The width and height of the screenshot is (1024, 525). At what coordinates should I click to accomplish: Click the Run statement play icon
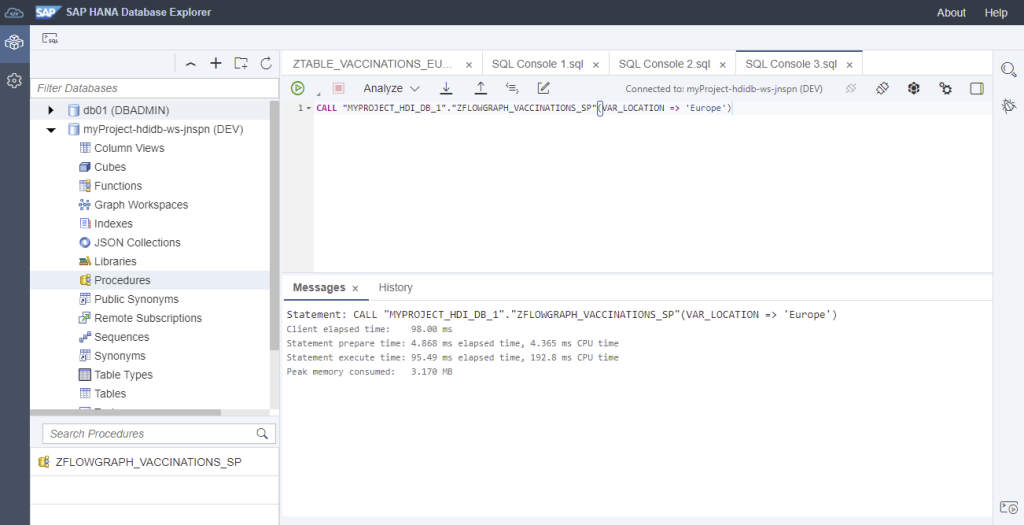pyautogui.click(x=298, y=88)
